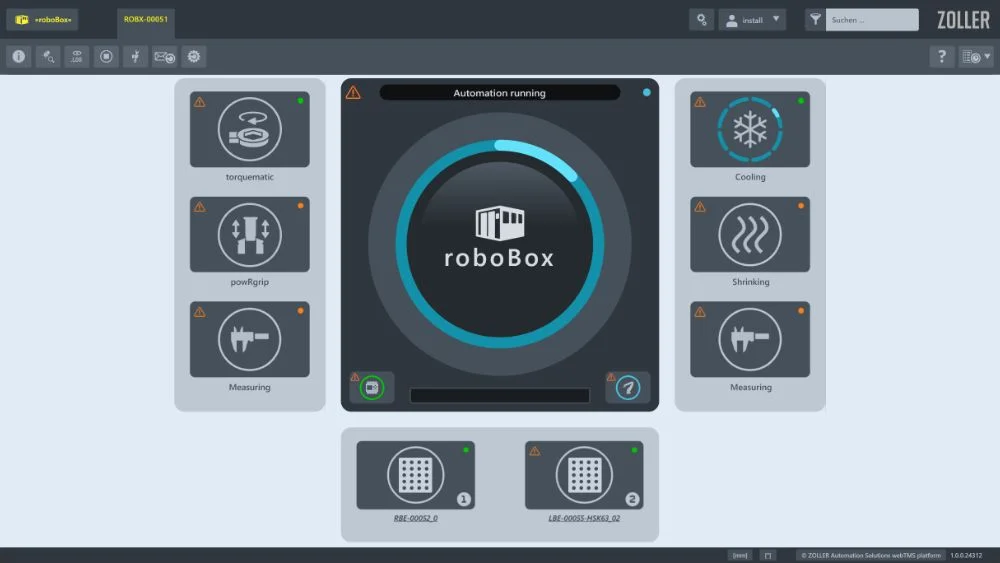Expand the install user dropdown
Viewport: 1000px width, 563px height.
pyautogui.click(x=752, y=20)
